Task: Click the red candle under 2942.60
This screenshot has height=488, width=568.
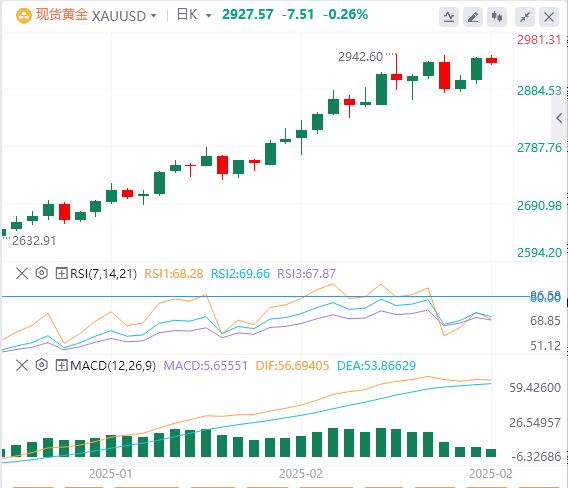Action: [x=397, y=76]
